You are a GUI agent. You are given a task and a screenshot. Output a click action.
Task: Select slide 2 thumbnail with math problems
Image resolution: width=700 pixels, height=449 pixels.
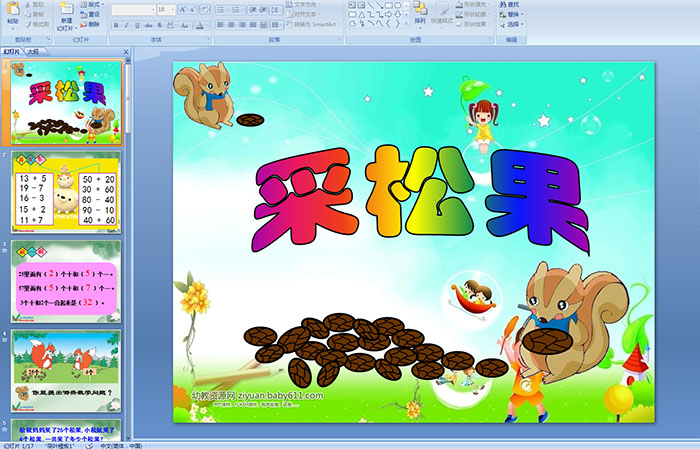click(x=66, y=192)
